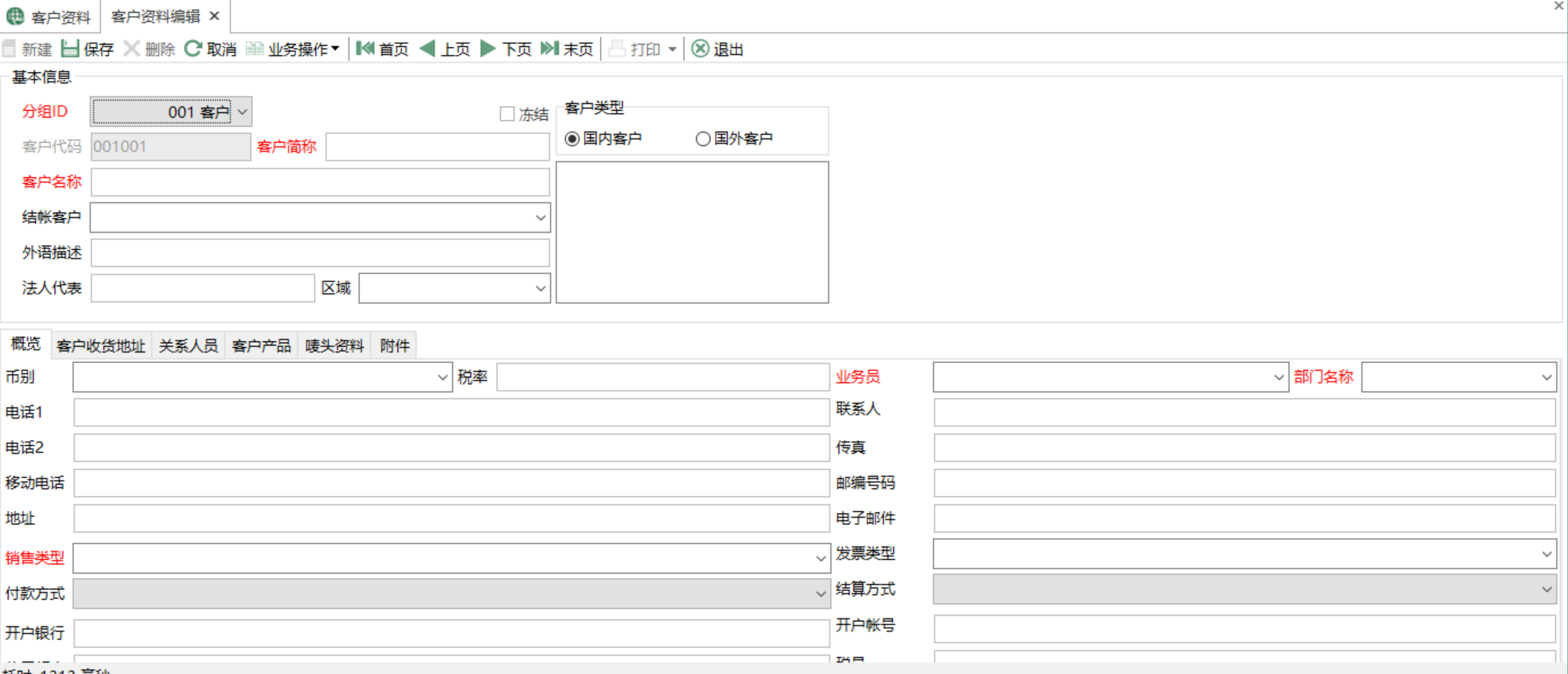Open the 分组ID dropdown

(x=242, y=112)
